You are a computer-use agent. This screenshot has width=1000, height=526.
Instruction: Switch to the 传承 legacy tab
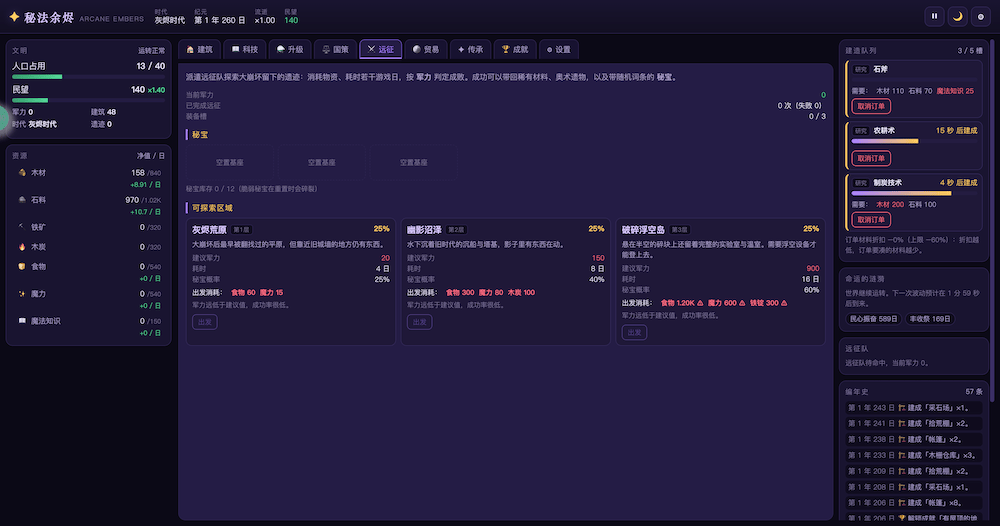pos(471,49)
